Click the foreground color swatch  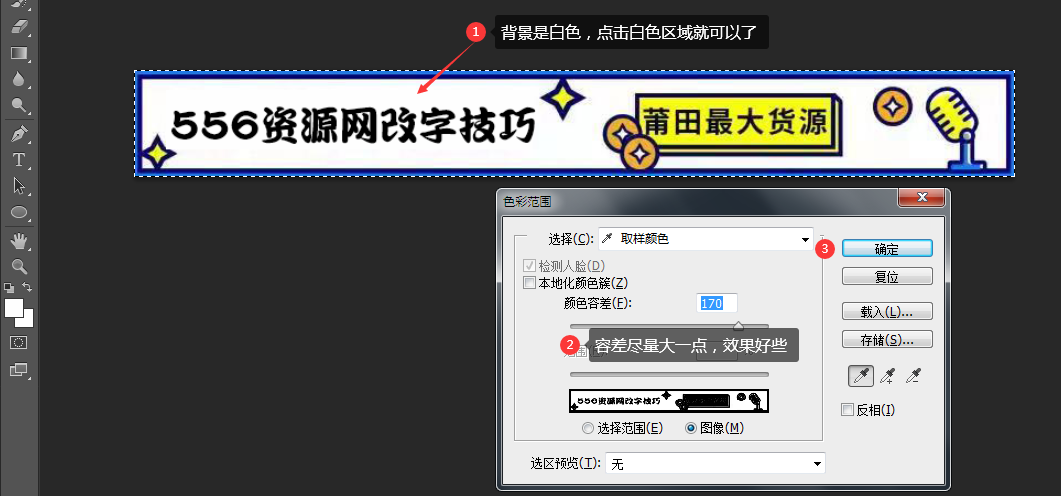click(14, 308)
